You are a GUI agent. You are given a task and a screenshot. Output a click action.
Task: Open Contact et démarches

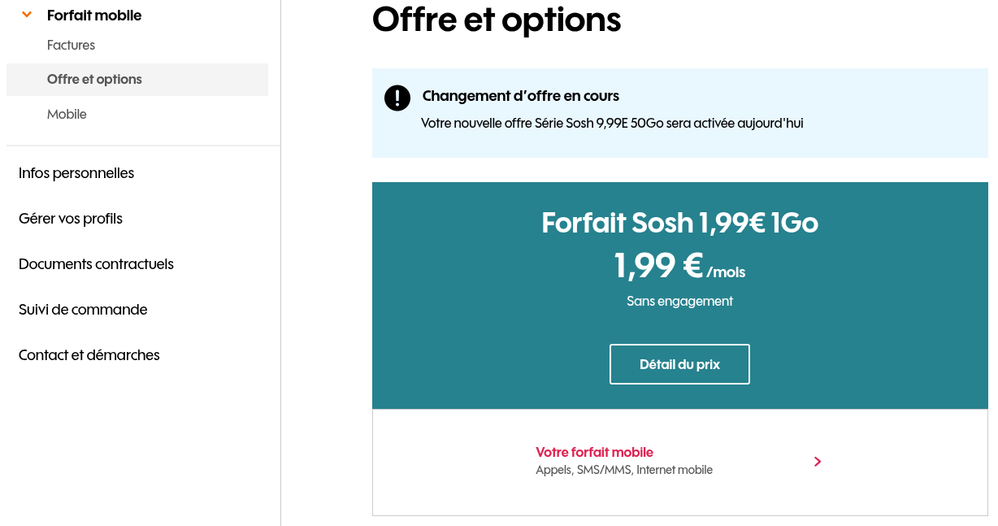[89, 355]
